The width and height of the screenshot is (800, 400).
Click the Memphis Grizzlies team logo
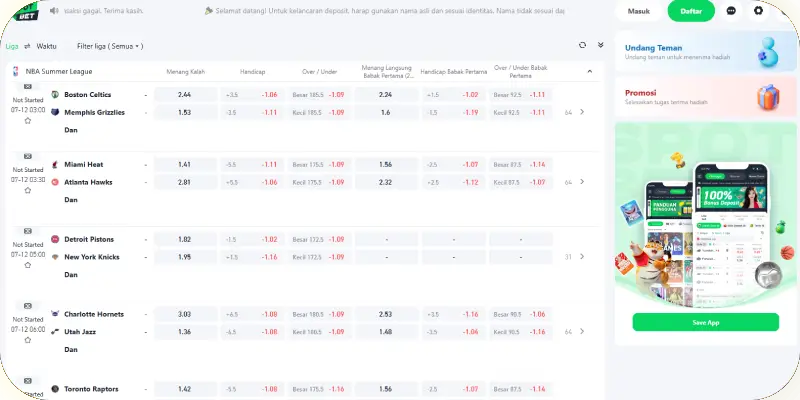[x=55, y=112]
